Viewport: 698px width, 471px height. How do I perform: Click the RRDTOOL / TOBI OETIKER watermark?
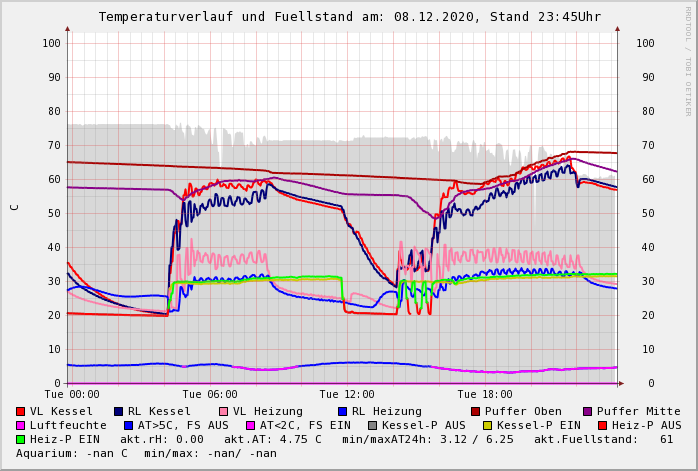[x=688, y=60]
